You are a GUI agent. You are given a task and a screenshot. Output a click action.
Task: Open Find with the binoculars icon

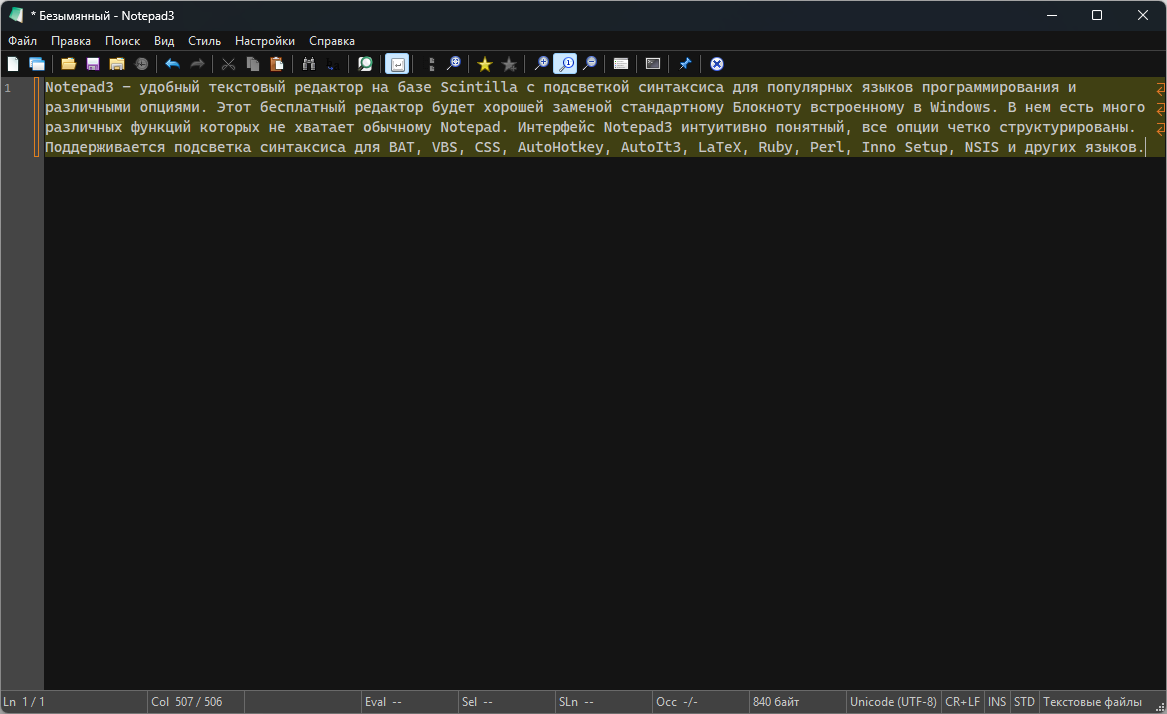(308, 64)
